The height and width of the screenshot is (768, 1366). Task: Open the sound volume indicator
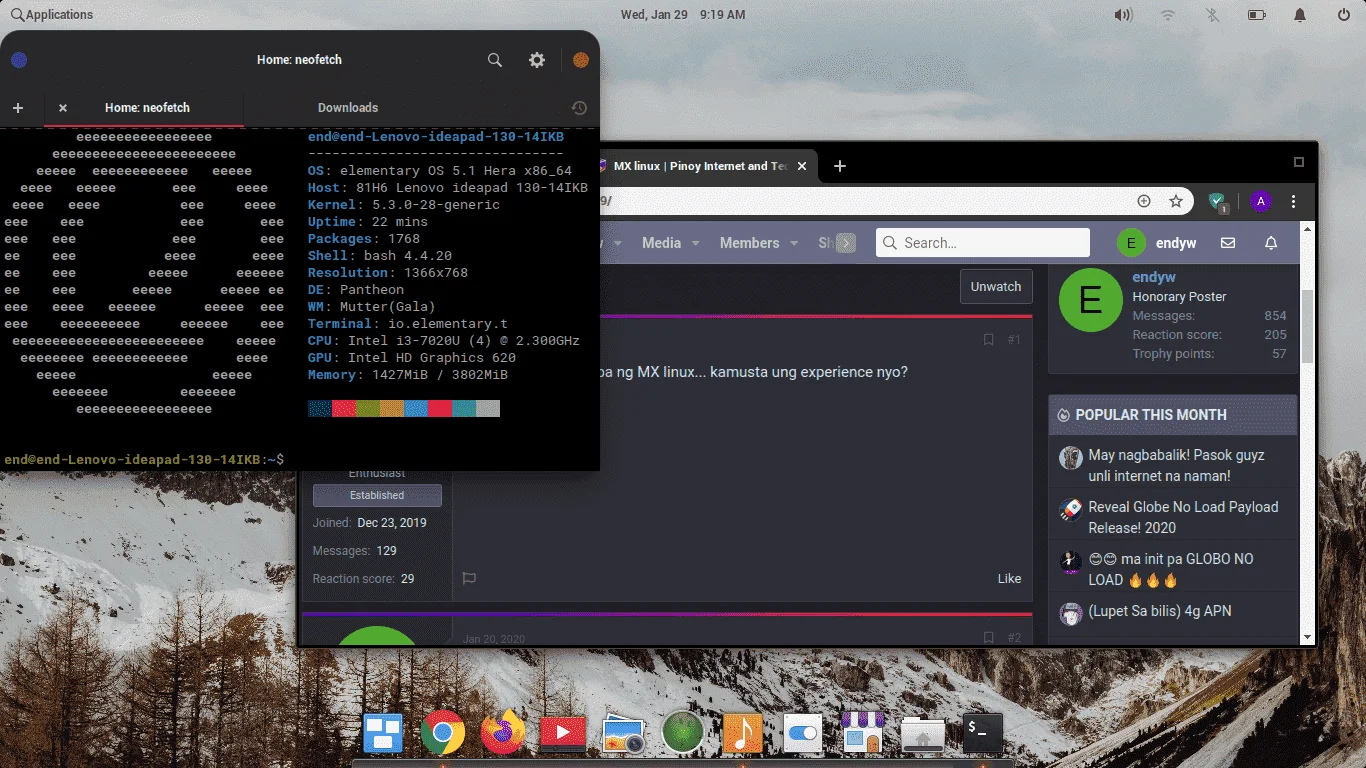1123,15
